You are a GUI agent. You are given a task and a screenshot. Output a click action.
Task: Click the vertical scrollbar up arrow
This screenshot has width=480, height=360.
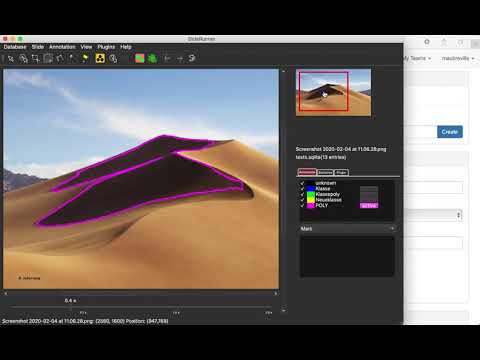click(284, 71)
